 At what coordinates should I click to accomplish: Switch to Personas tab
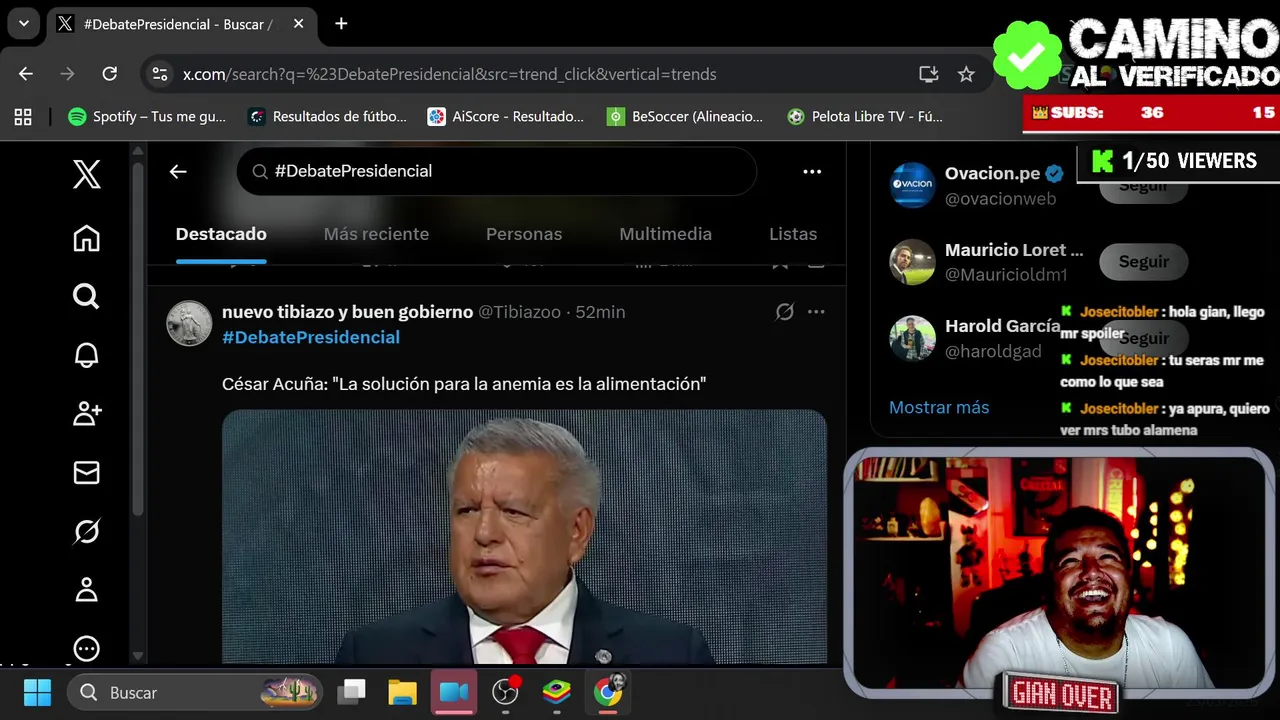[524, 234]
